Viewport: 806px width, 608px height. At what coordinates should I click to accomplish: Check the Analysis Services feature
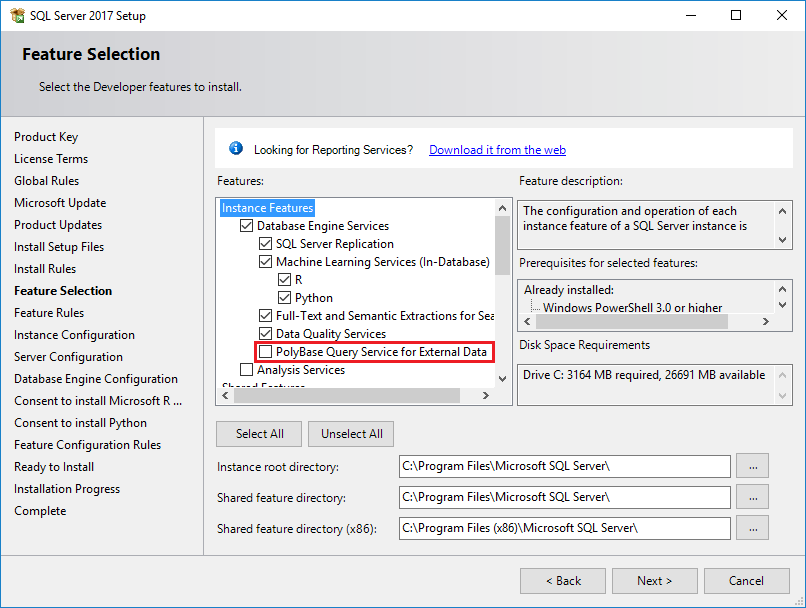246,370
